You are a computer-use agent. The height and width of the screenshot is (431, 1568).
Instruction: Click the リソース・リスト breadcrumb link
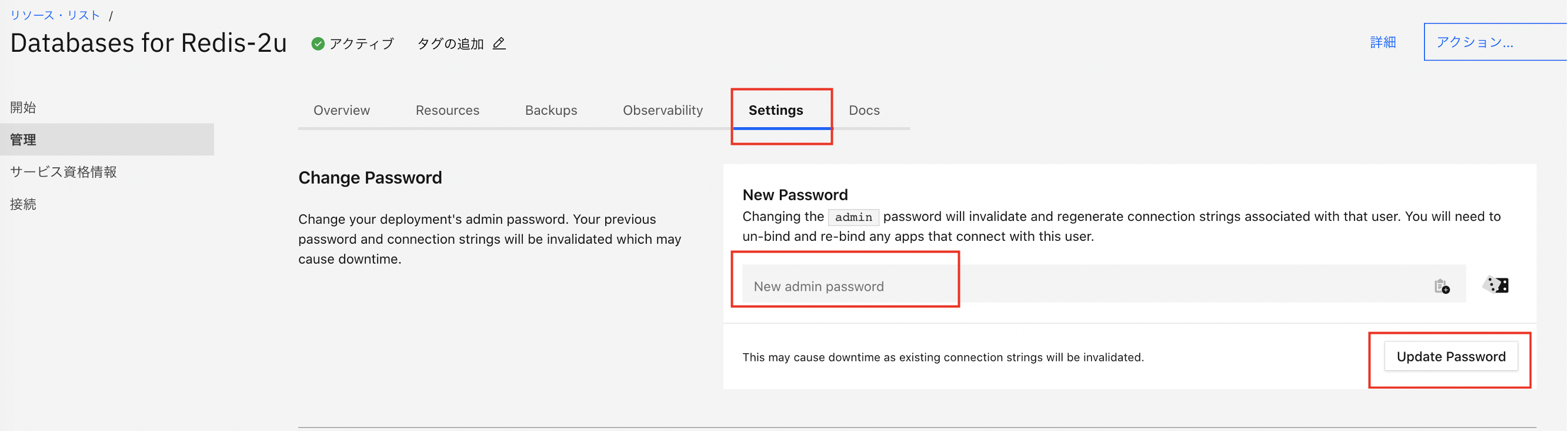pos(55,15)
